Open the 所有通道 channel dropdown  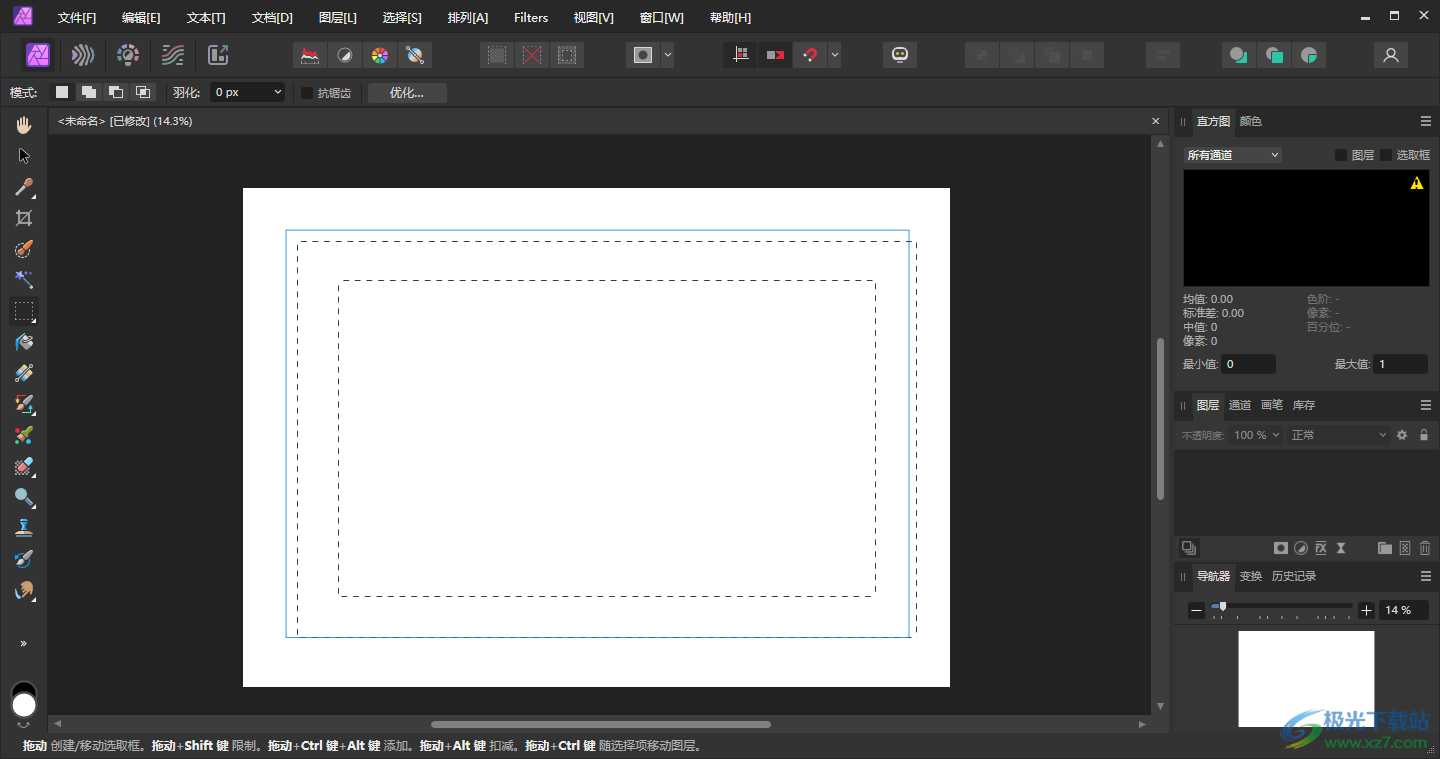1232,155
